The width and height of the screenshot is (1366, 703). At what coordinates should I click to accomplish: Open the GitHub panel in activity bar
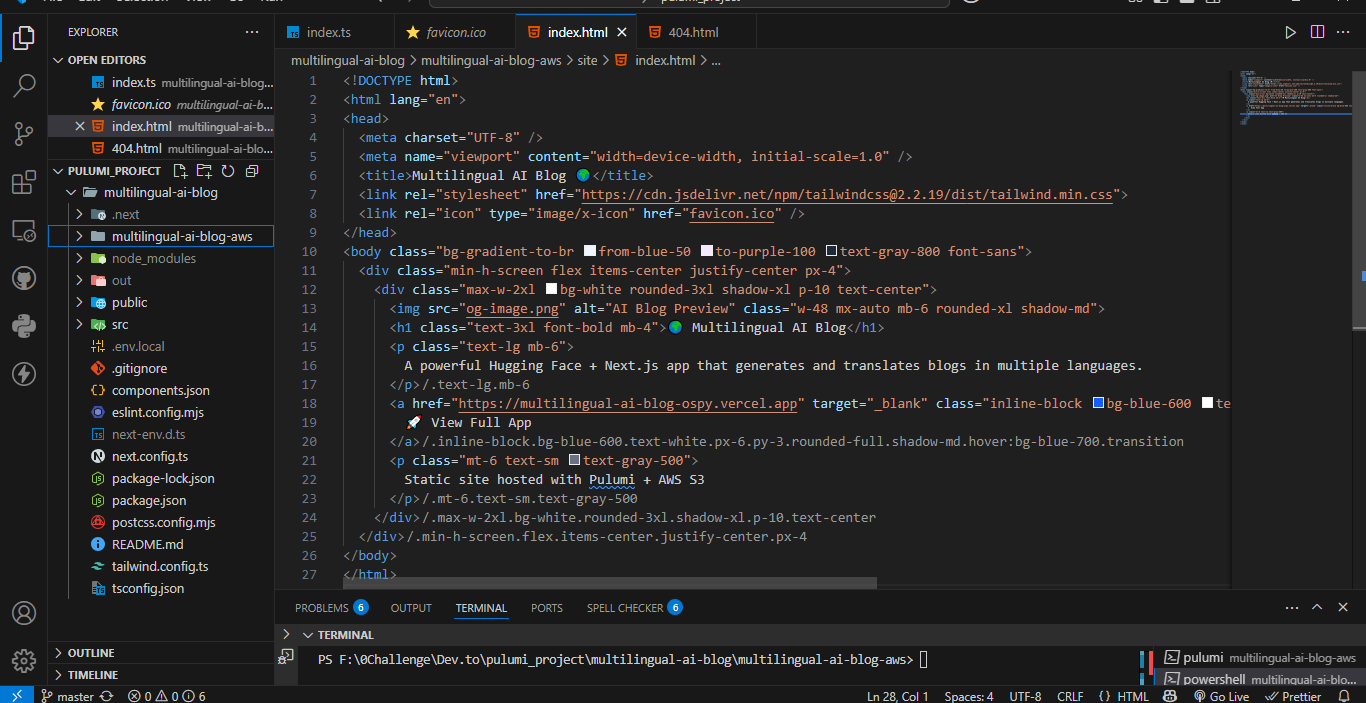coord(24,278)
